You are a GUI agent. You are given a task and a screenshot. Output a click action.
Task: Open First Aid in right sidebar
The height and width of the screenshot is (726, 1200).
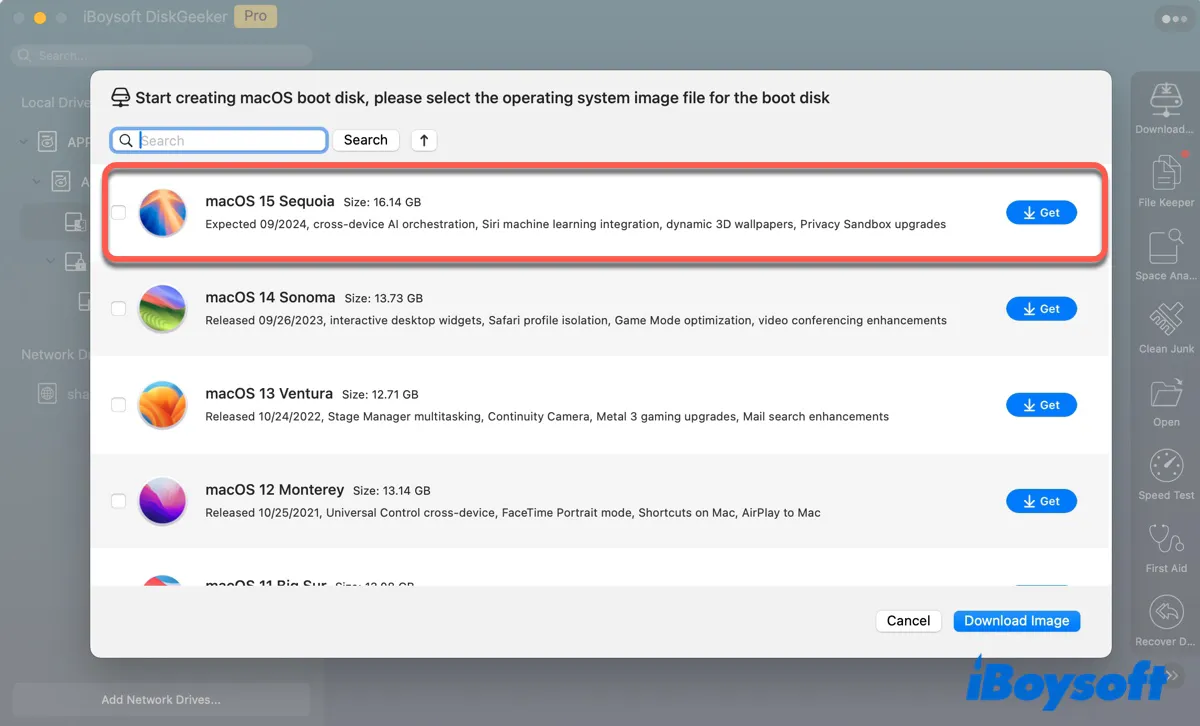[1165, 547]
